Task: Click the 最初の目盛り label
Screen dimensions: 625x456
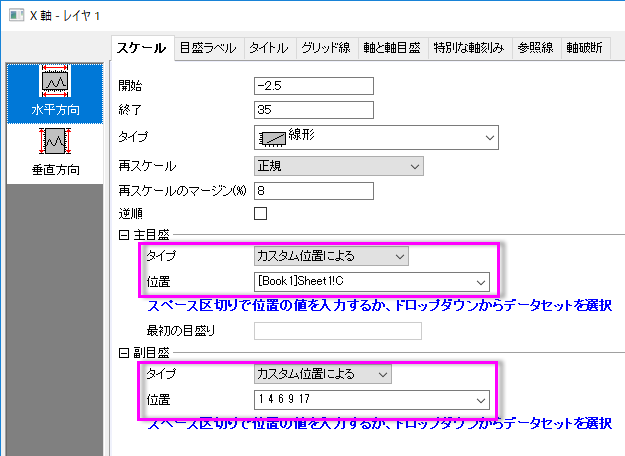Action: [x=181, y=331]
